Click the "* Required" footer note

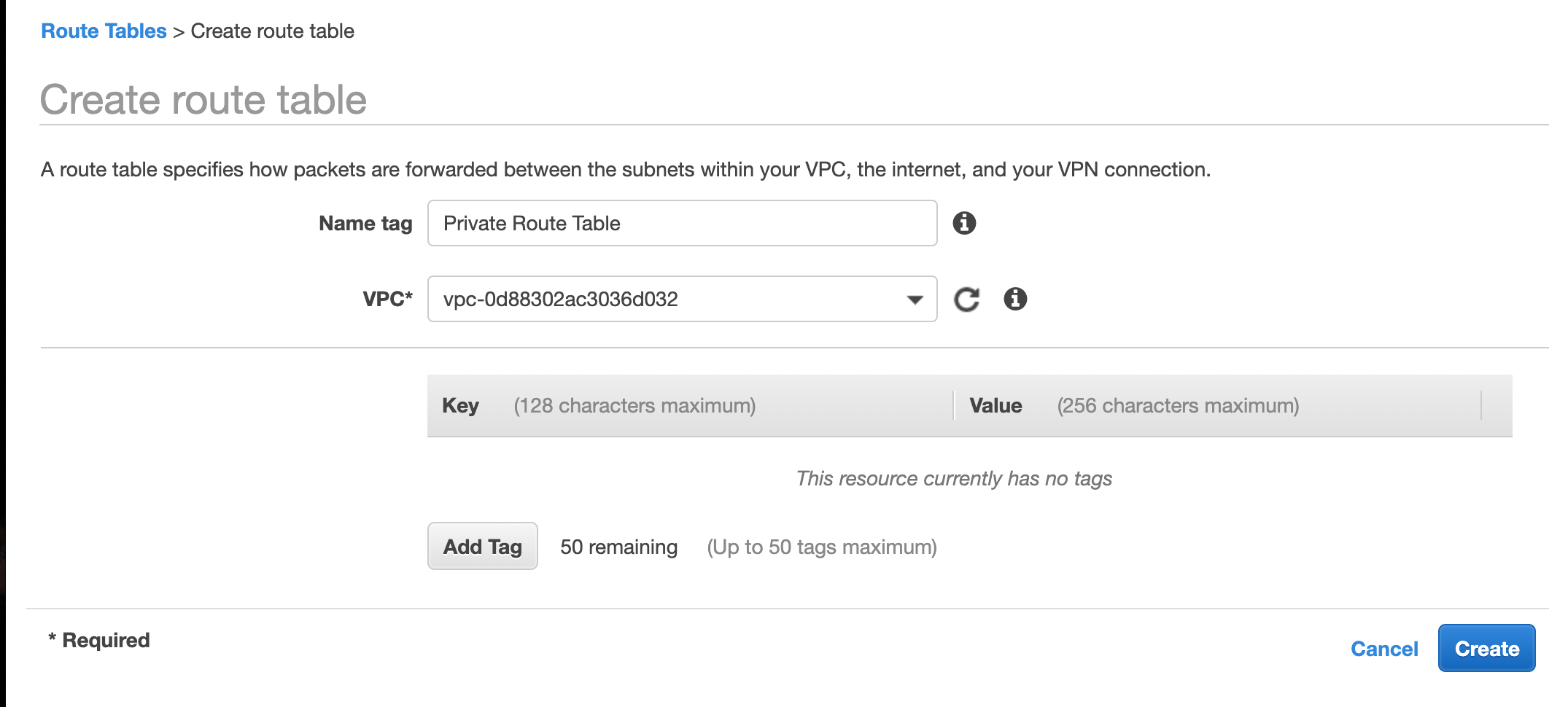99,641
